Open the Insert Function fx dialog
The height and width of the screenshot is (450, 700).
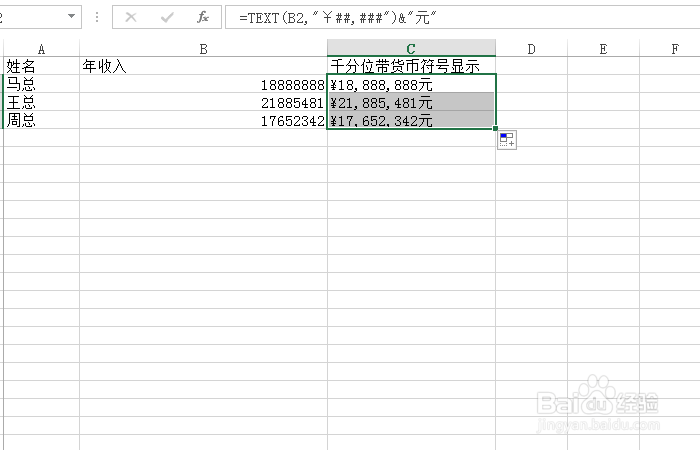coord(203,17)
